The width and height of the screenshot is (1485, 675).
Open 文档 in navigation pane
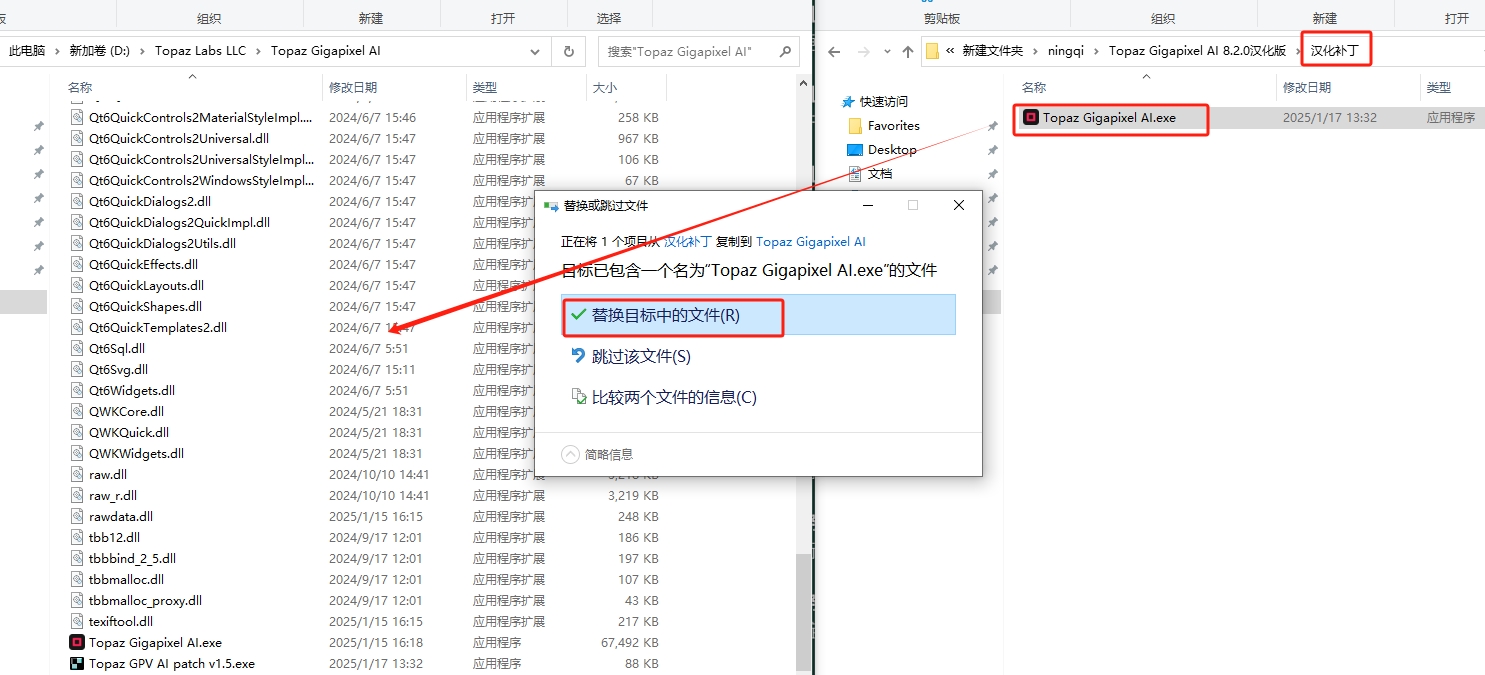(880, 173)
